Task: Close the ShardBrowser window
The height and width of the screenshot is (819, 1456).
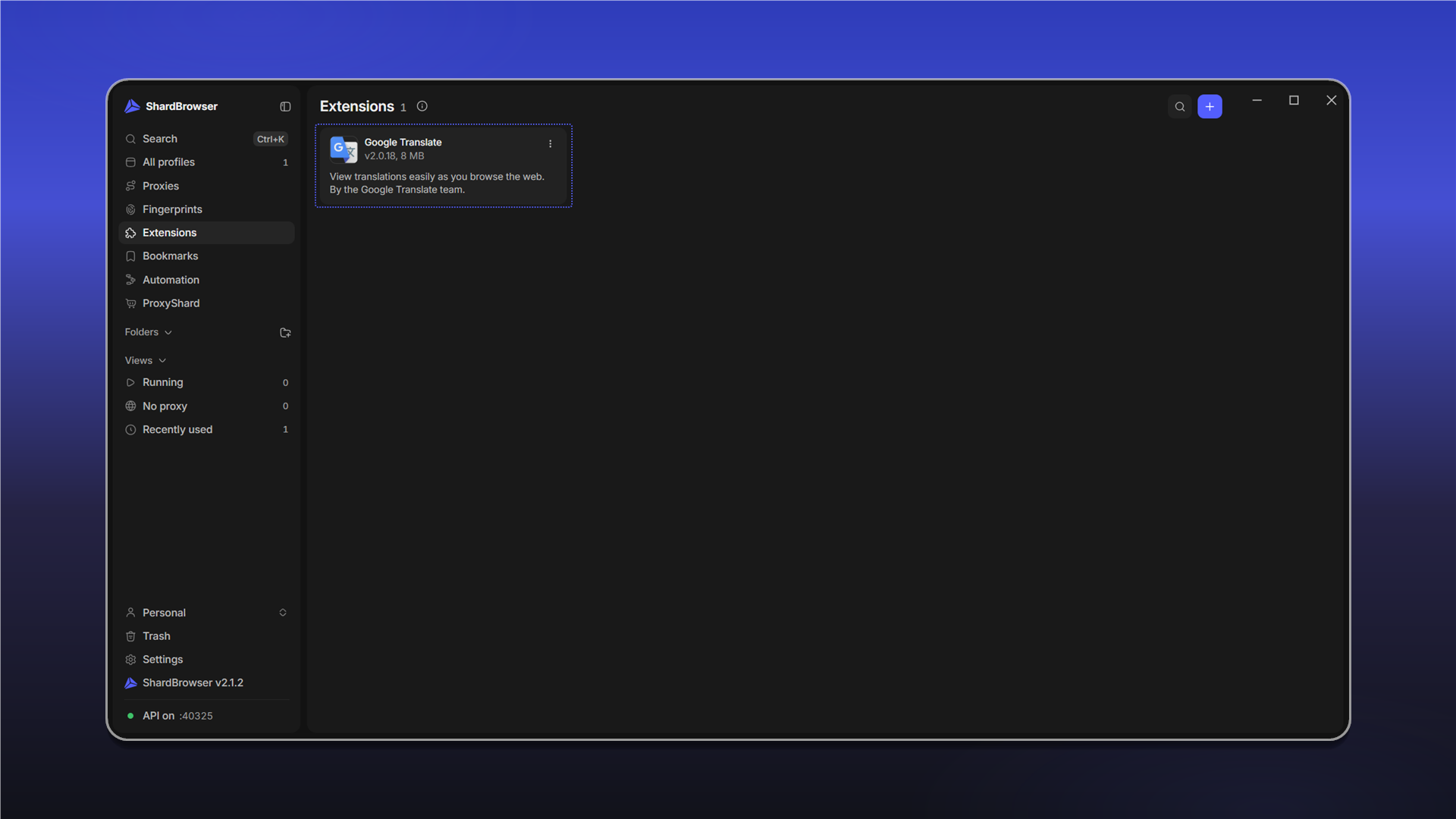Action: tap(1331, 101)
